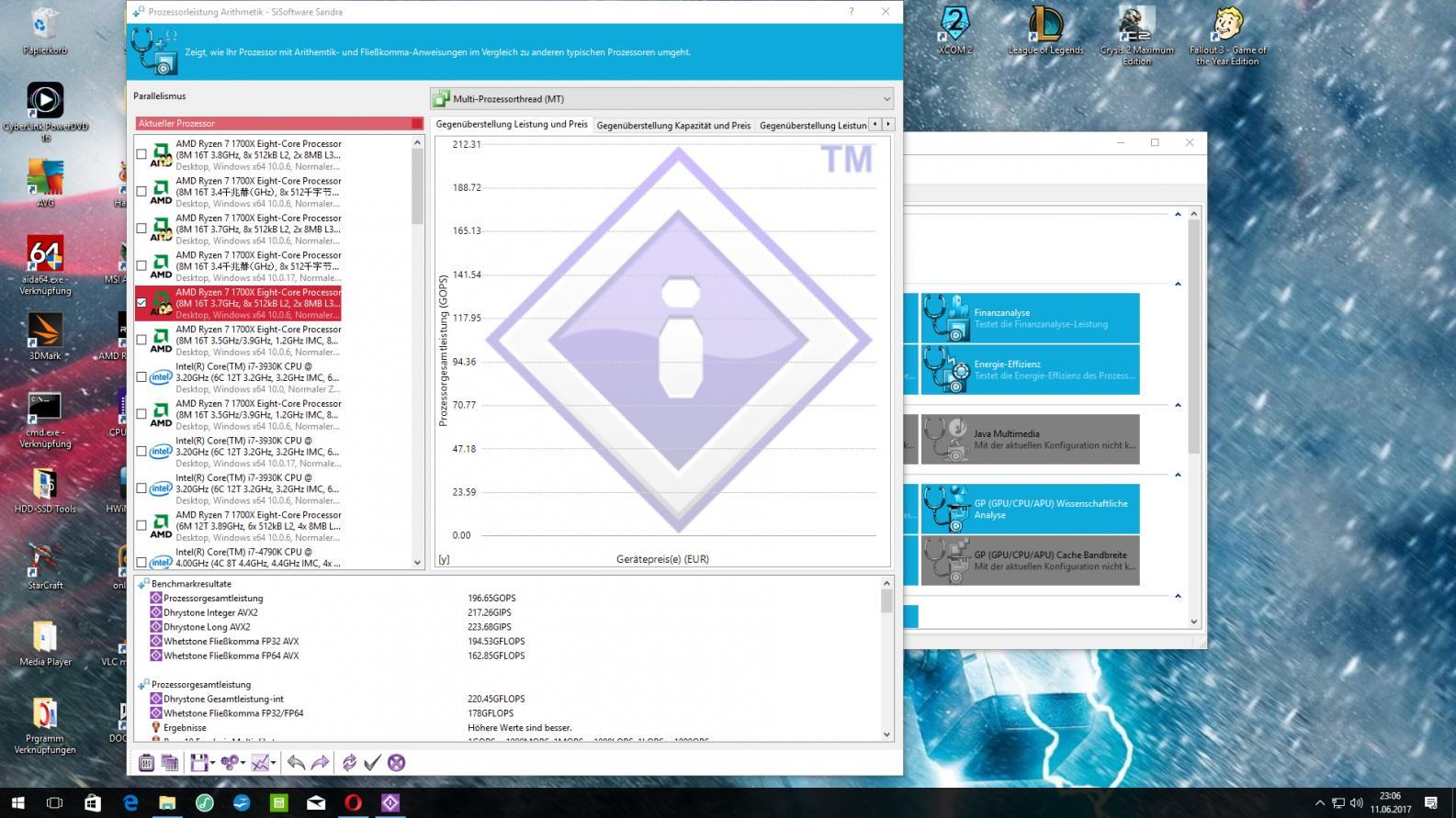The height and width of the screenshot is (818, 1456).
Task: Check the Ryzen 7 1700X 3.8GHz entry checkbox
Action: [141, 154]
